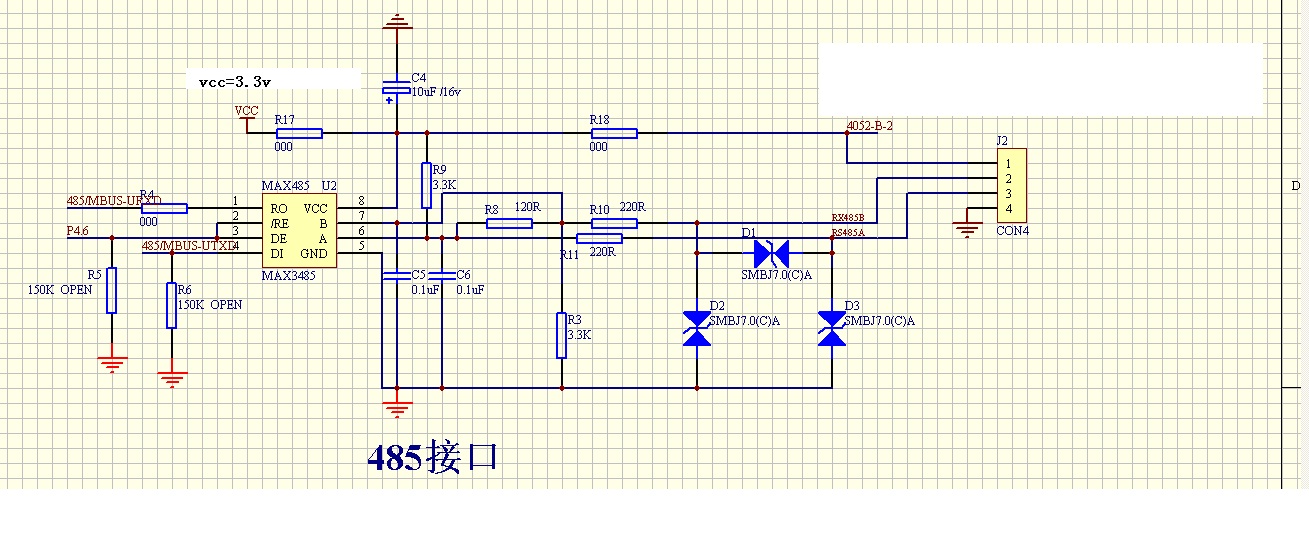Click resistor R17 symbol
1309x556 pixels.
tap(298, 132)
